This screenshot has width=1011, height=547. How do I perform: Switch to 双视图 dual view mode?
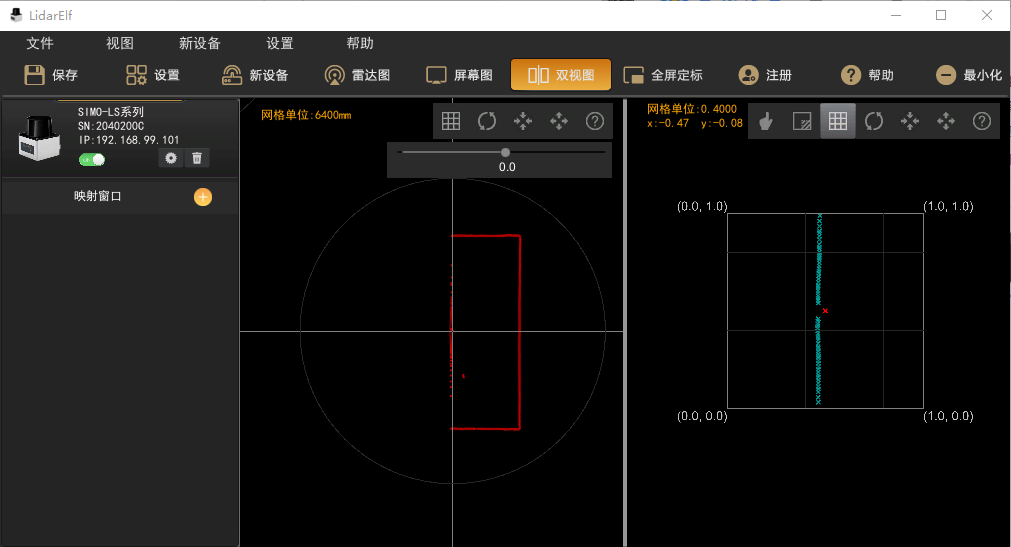[x=560, y=75]
